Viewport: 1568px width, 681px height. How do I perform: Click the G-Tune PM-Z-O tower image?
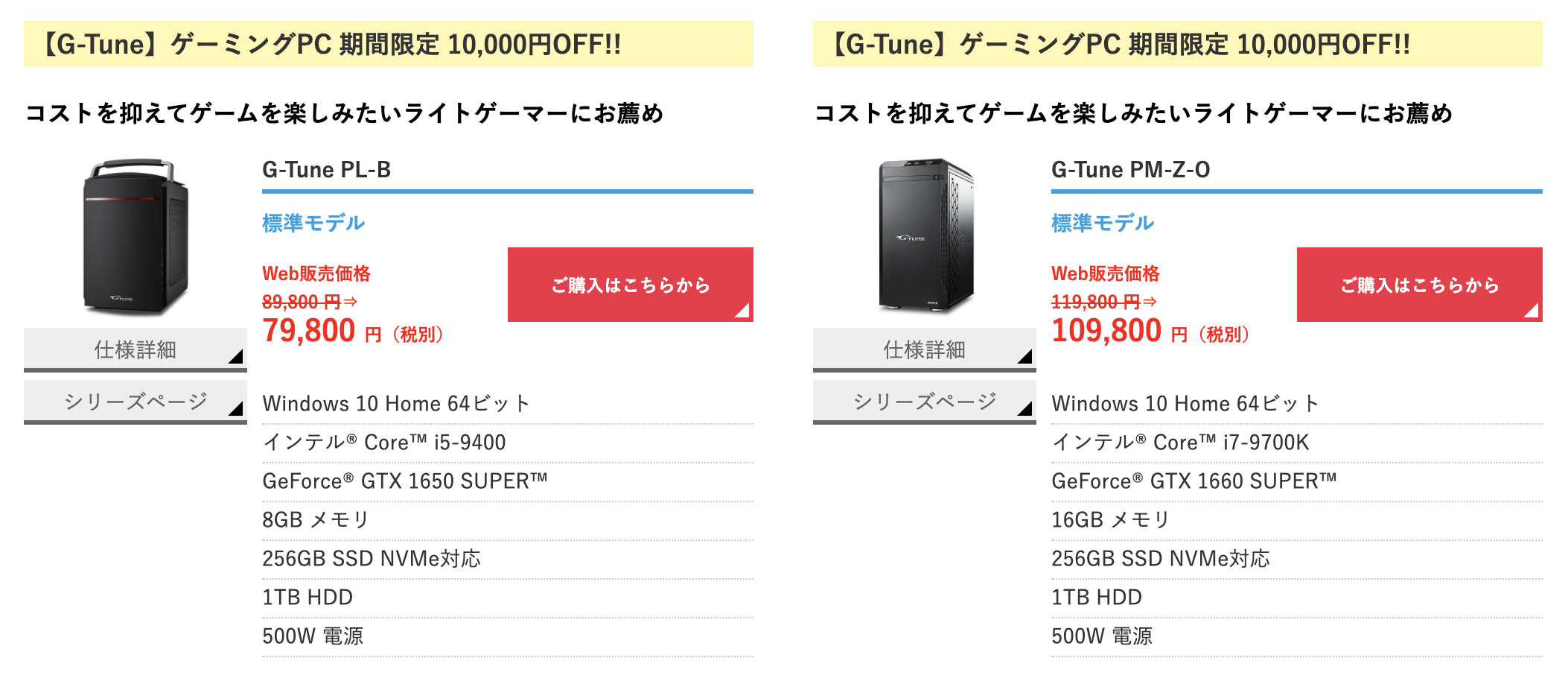[x=926, y=235]
